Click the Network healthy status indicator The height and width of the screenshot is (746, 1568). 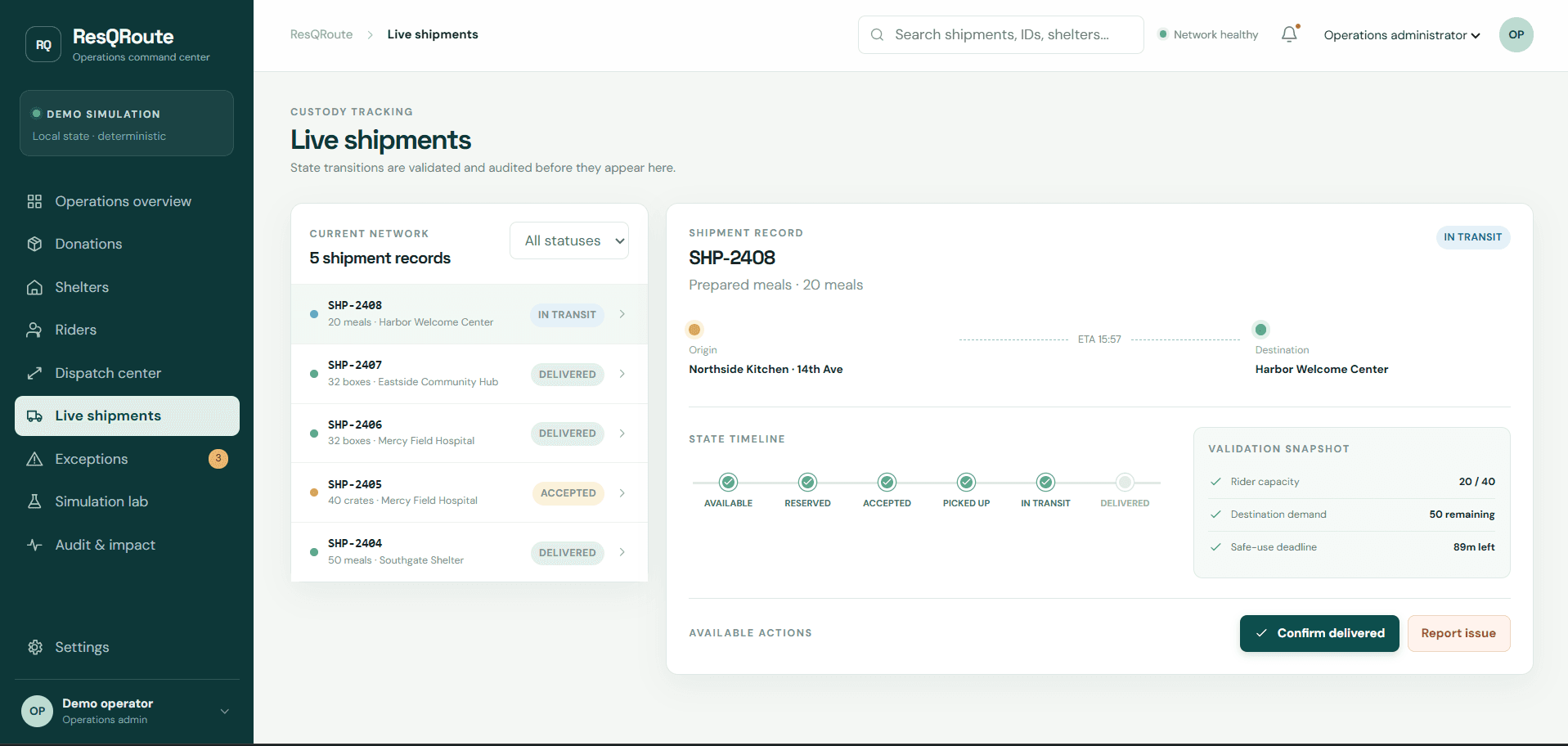(x=1208, y=34)
